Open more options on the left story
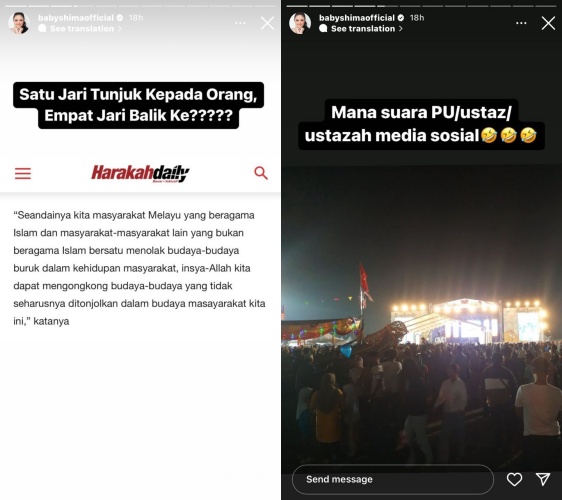The image size is (562, 500). (240, 23)
